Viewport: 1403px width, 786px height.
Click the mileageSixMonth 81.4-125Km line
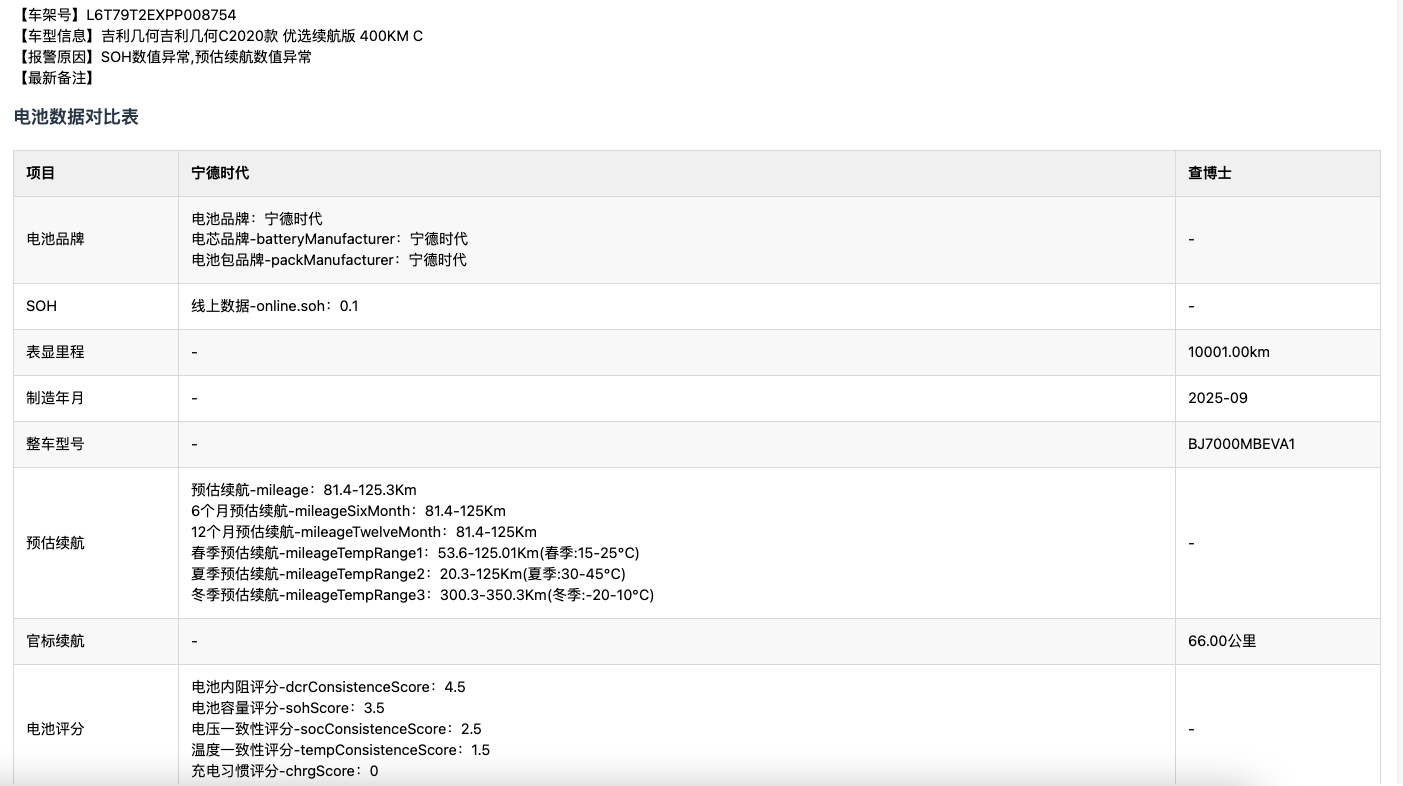point(348,512)
